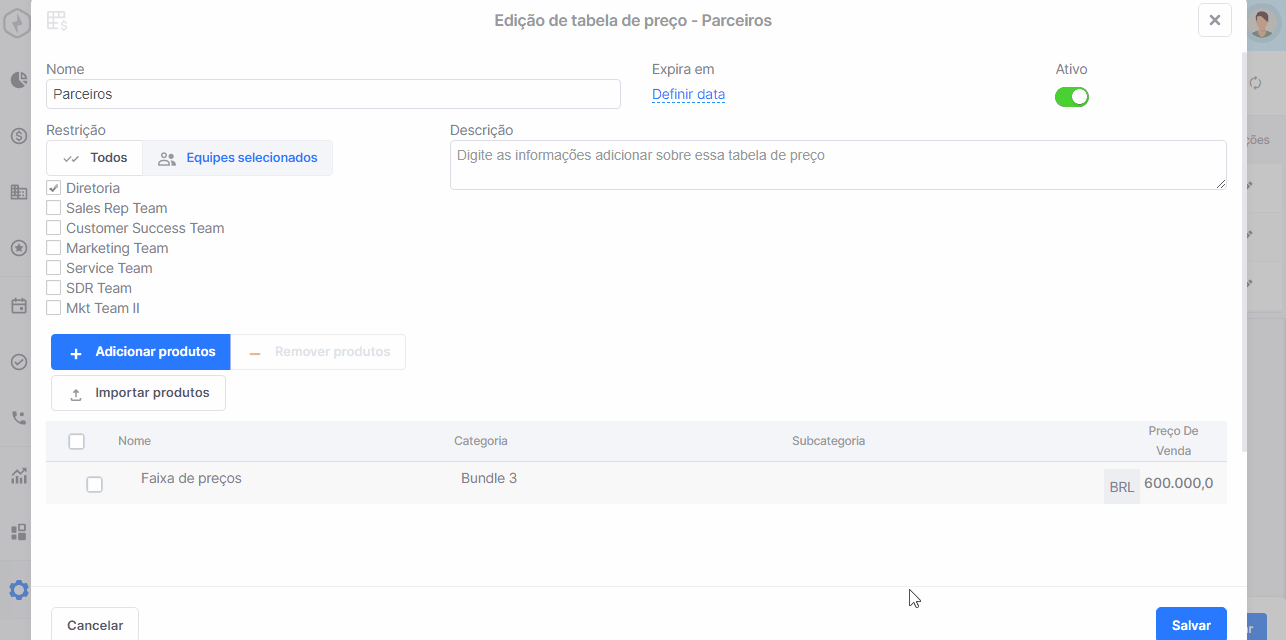Screen dimensions: 1286x640
Task: Click the 600.000,0 sale price field
Action: tap(1181, 484)
